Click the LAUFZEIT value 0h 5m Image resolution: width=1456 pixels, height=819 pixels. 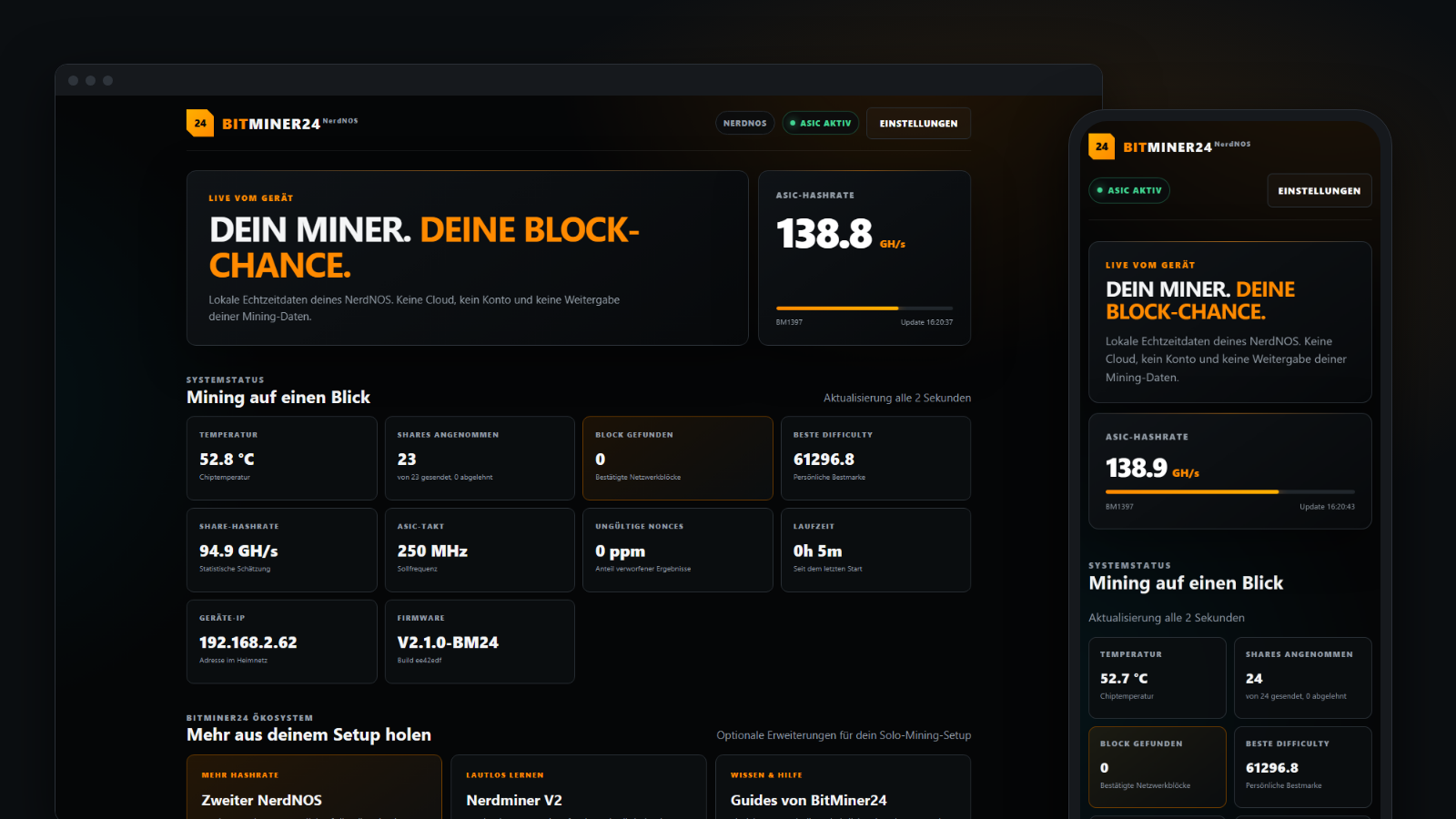[817, 551]
